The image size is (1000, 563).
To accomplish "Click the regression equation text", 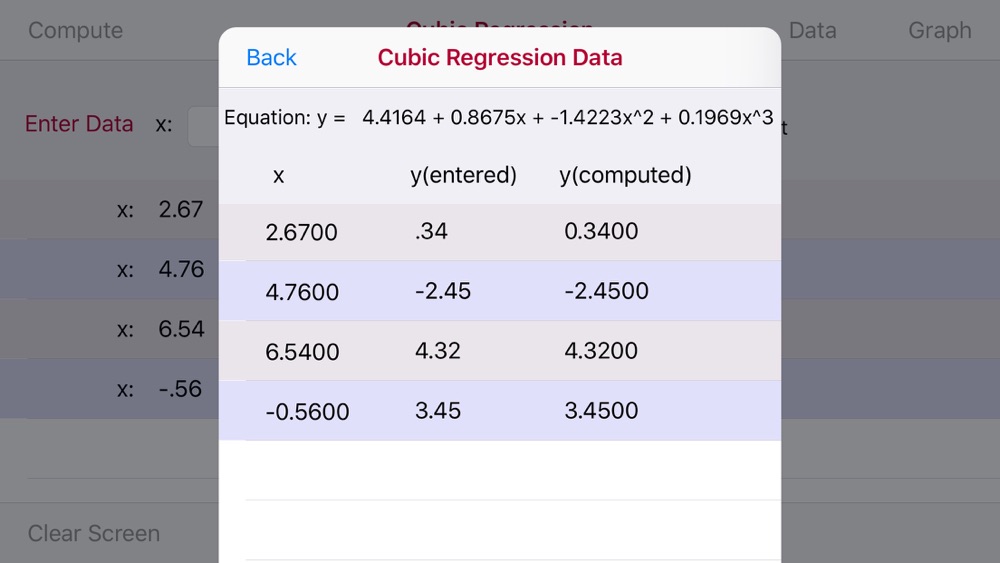I will [499, 117].
